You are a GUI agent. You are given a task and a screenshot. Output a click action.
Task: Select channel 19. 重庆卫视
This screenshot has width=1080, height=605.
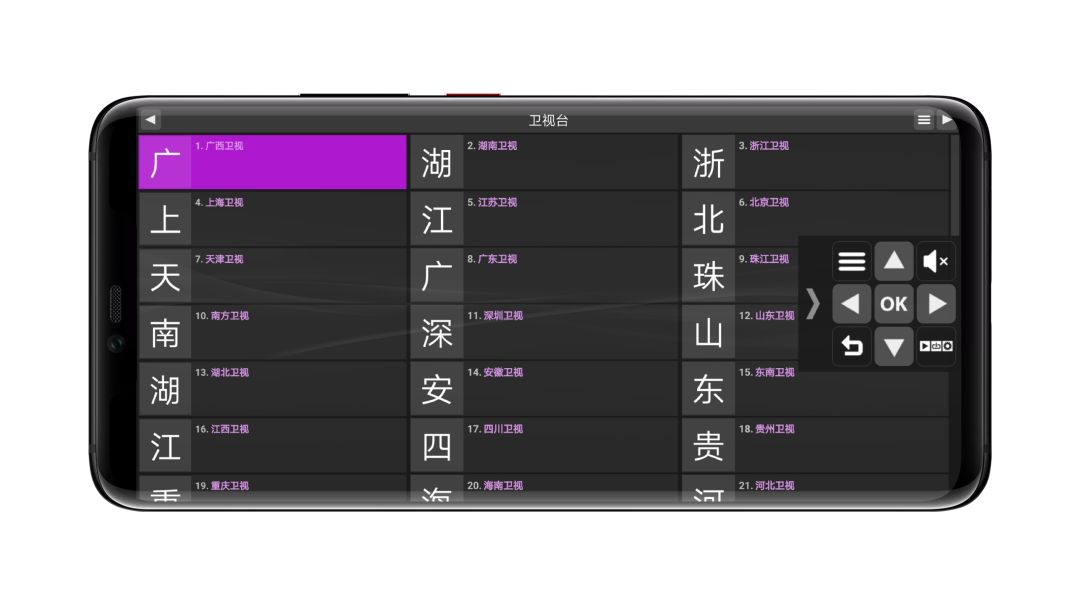click(273, 488)
